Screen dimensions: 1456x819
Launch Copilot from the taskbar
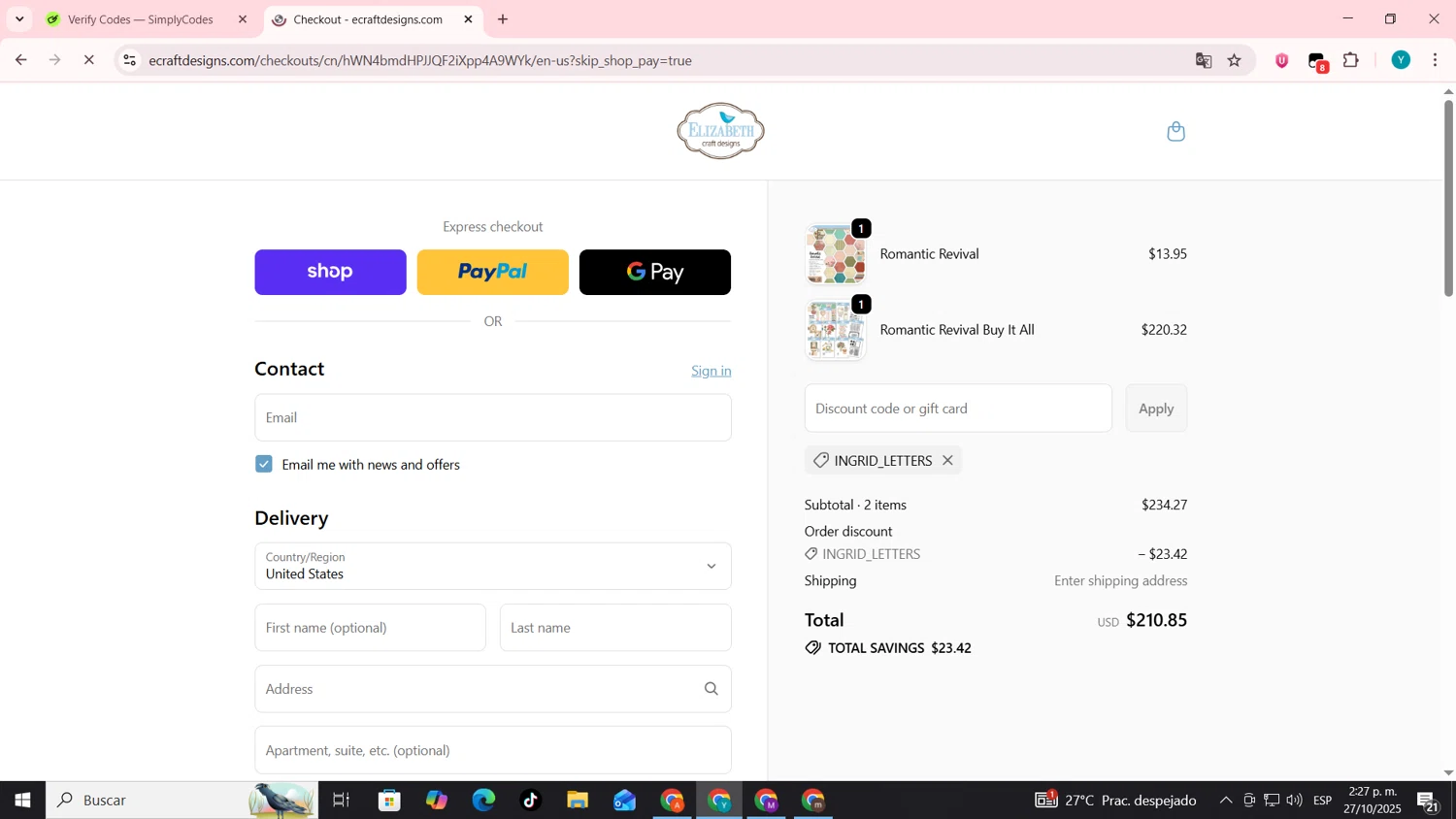click(x=437, y=801)
